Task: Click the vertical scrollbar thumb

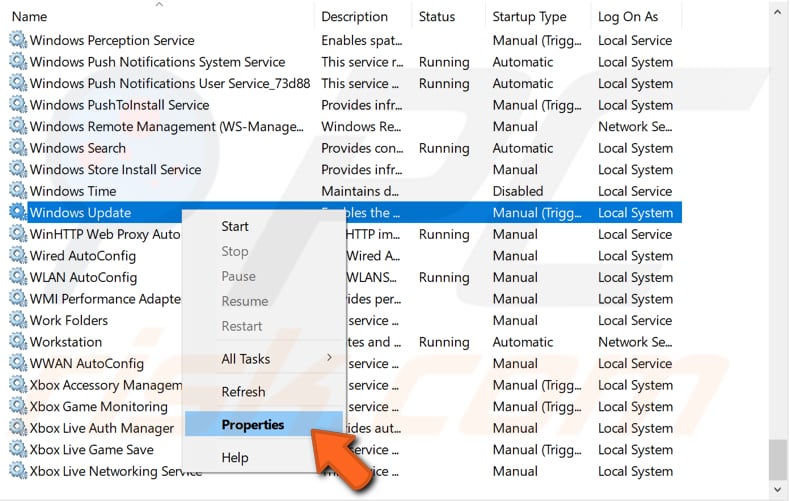Action: pyautogui.click(x=777, y=460)
